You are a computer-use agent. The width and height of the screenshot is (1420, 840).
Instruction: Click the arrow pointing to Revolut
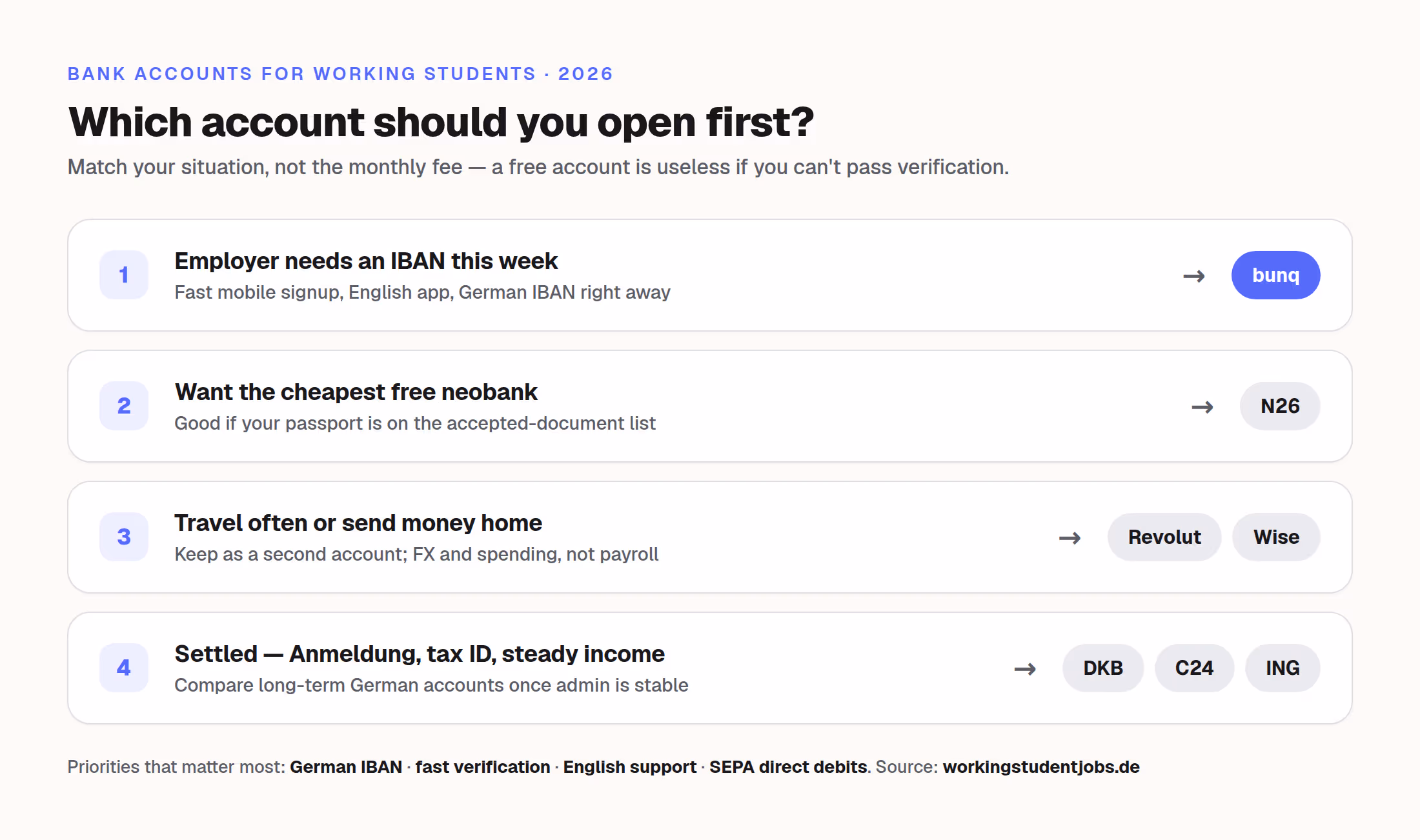(1070, 538)
